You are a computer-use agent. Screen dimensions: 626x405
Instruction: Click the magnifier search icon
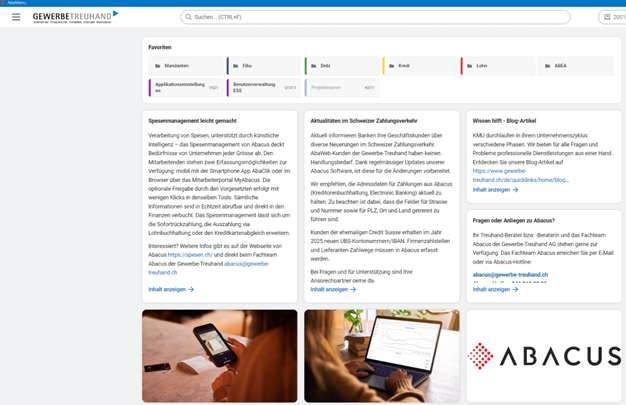click(x=188, y=17)
